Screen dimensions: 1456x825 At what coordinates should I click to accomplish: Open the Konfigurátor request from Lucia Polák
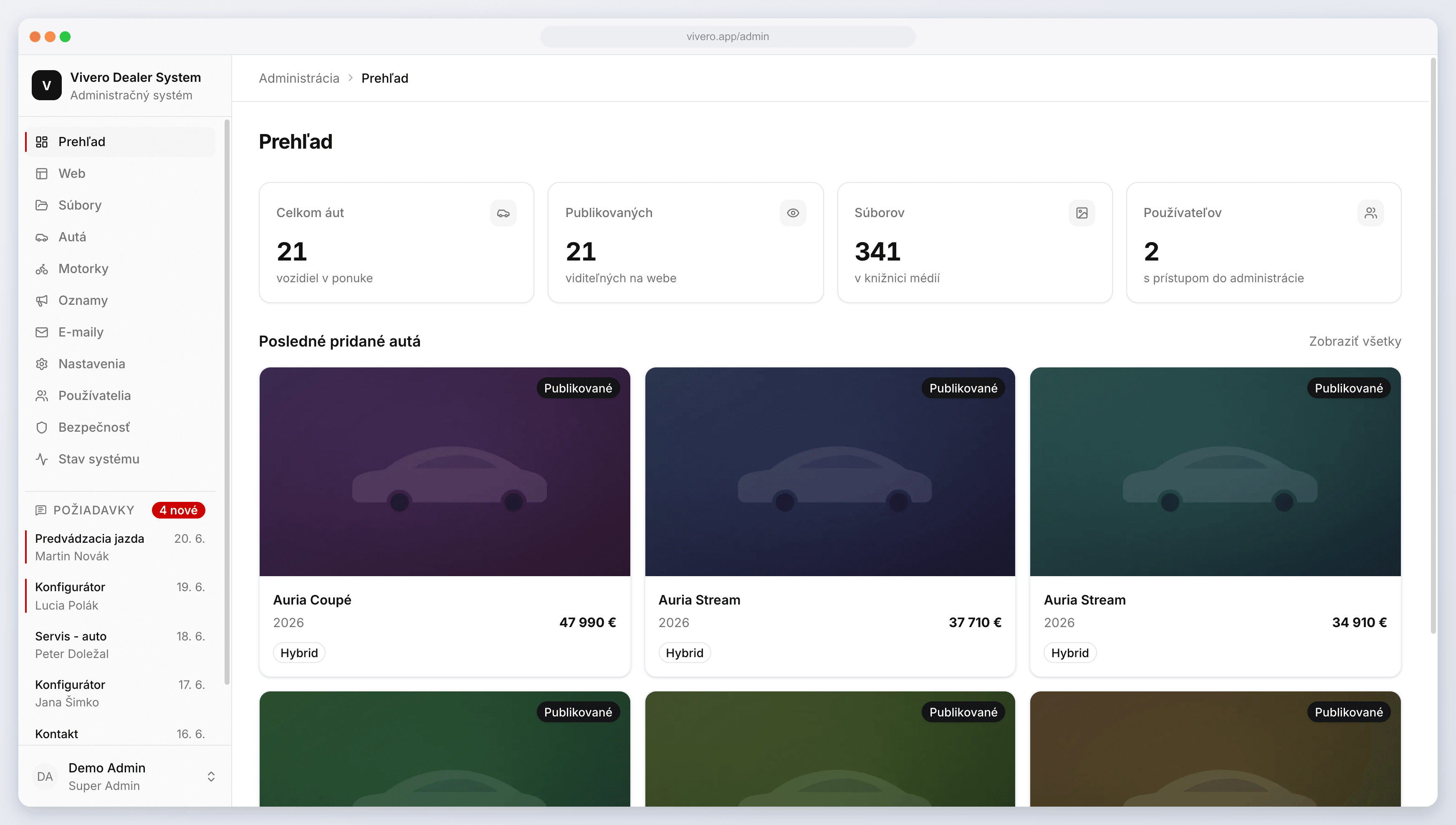(120, 595)
